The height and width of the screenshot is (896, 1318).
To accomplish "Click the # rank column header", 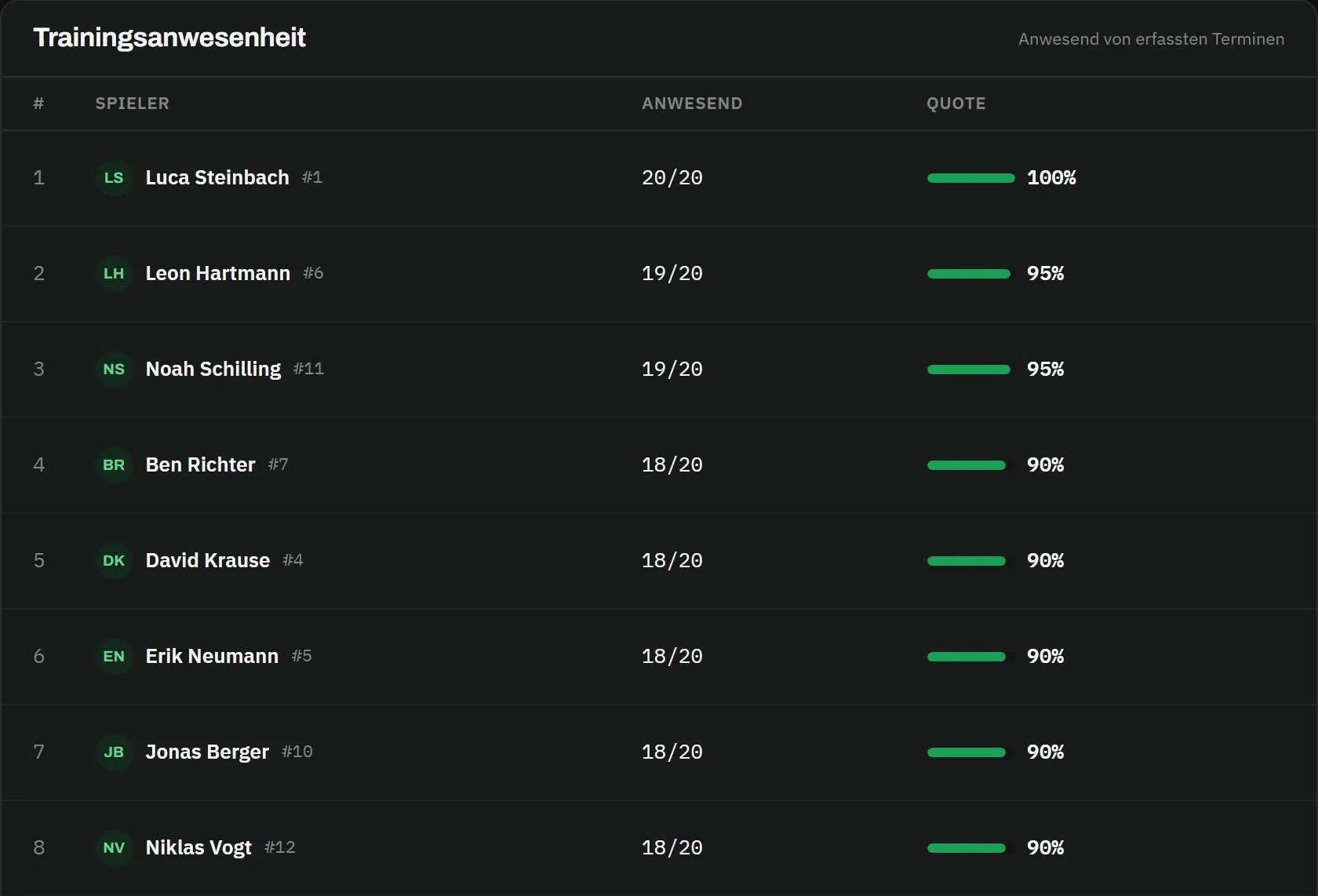I will click(38, 104).
